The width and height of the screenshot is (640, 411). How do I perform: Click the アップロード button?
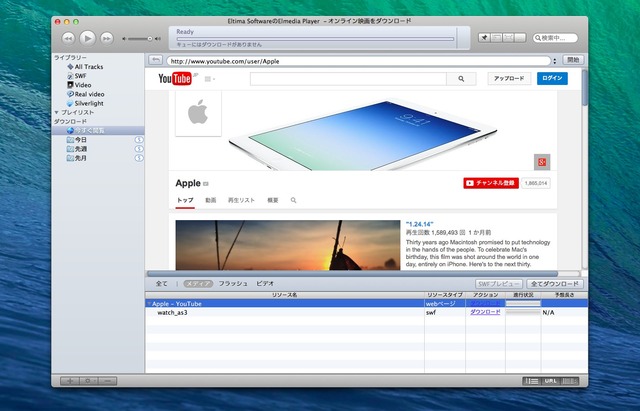pyautogui.click(x=509, y=78)
